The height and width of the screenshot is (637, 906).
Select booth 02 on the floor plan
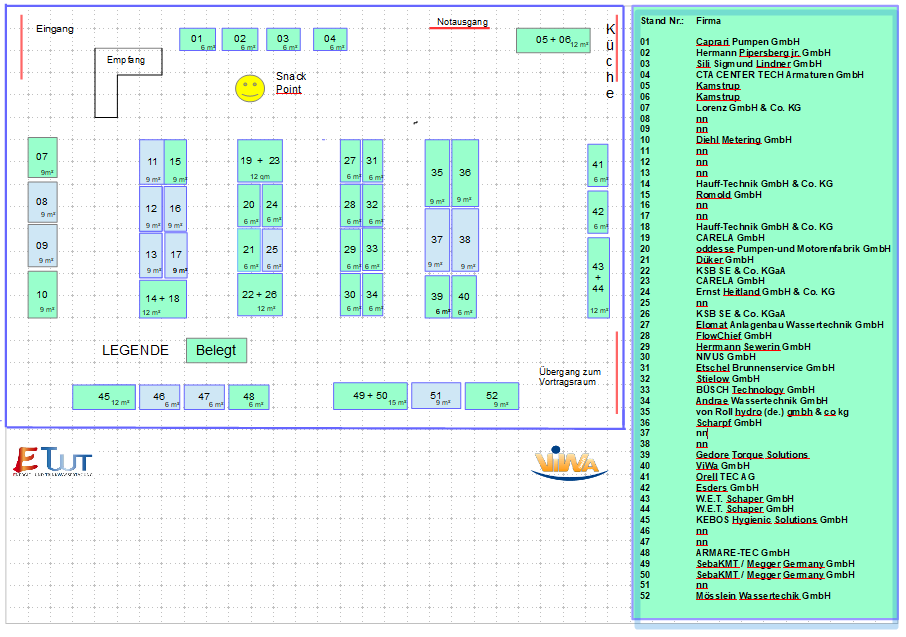coord(240,39)
